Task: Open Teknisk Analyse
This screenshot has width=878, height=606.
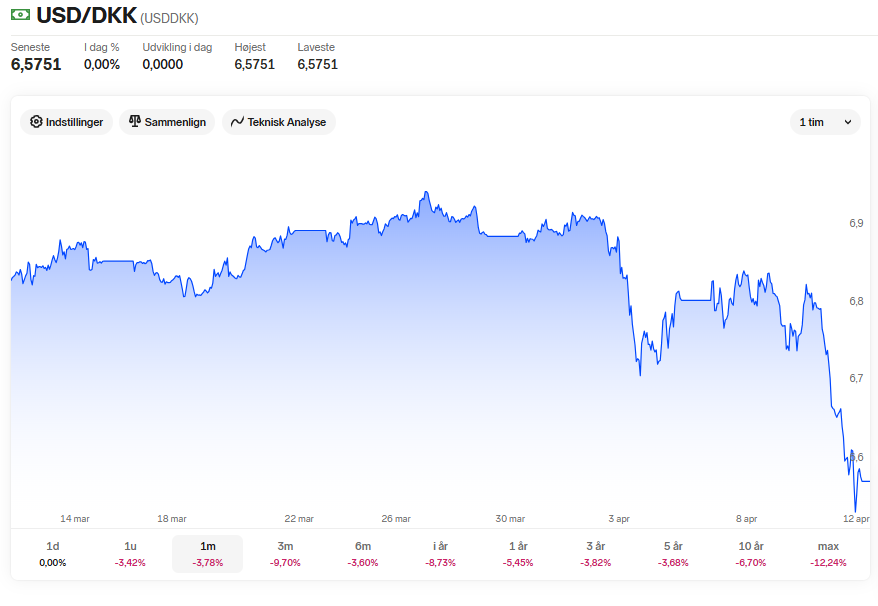Action: point(279,122)
